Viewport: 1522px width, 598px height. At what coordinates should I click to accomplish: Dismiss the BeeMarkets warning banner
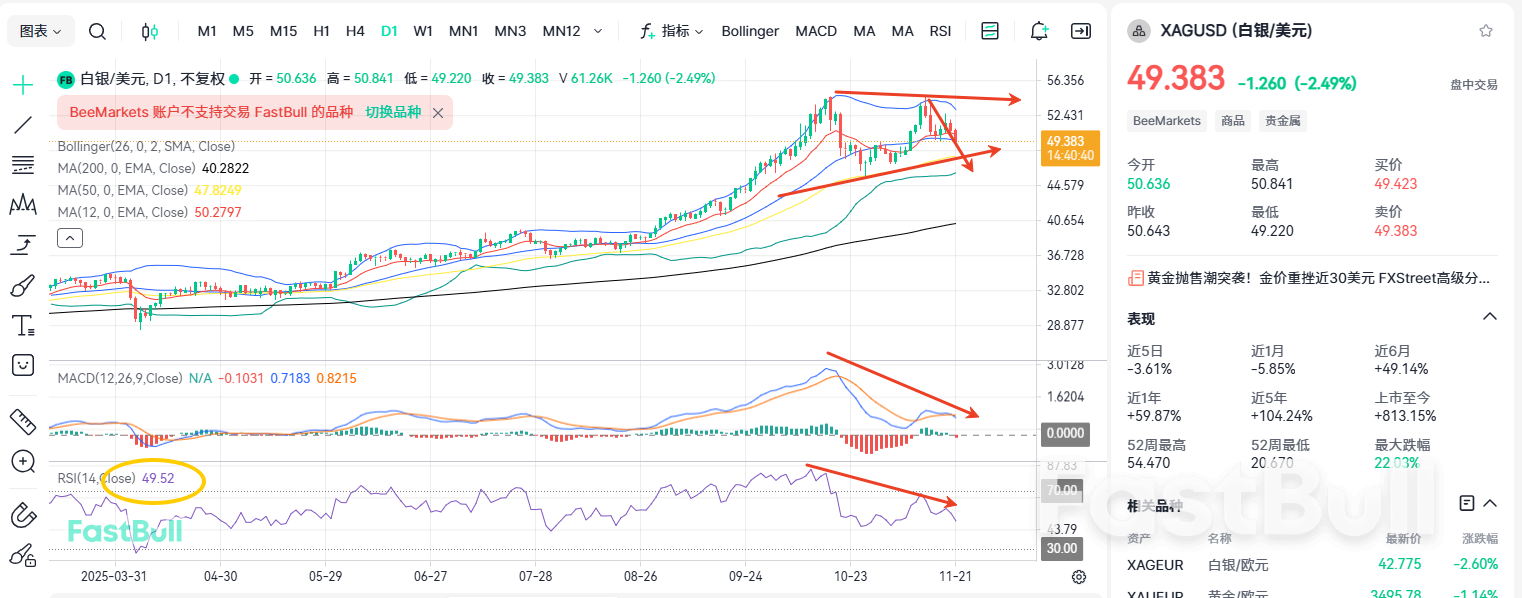pos(438,113)
